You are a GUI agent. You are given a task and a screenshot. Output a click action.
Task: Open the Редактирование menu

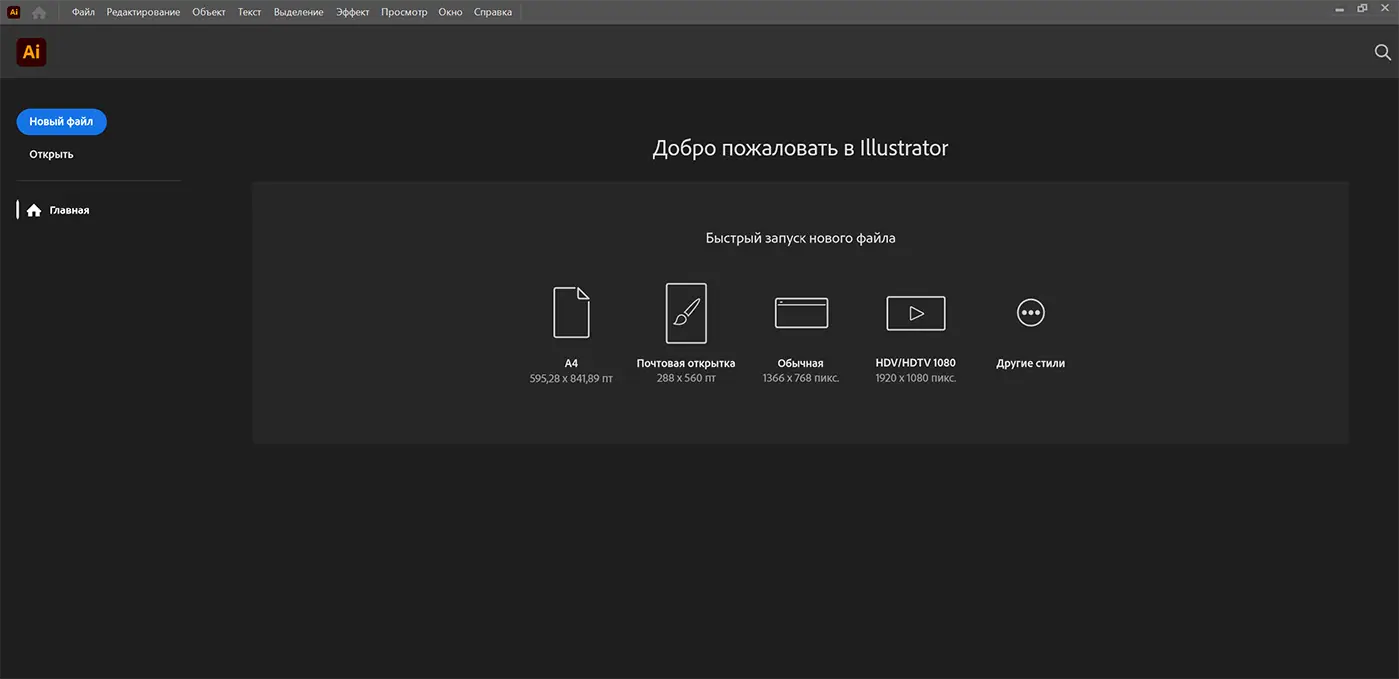(144, 12)
